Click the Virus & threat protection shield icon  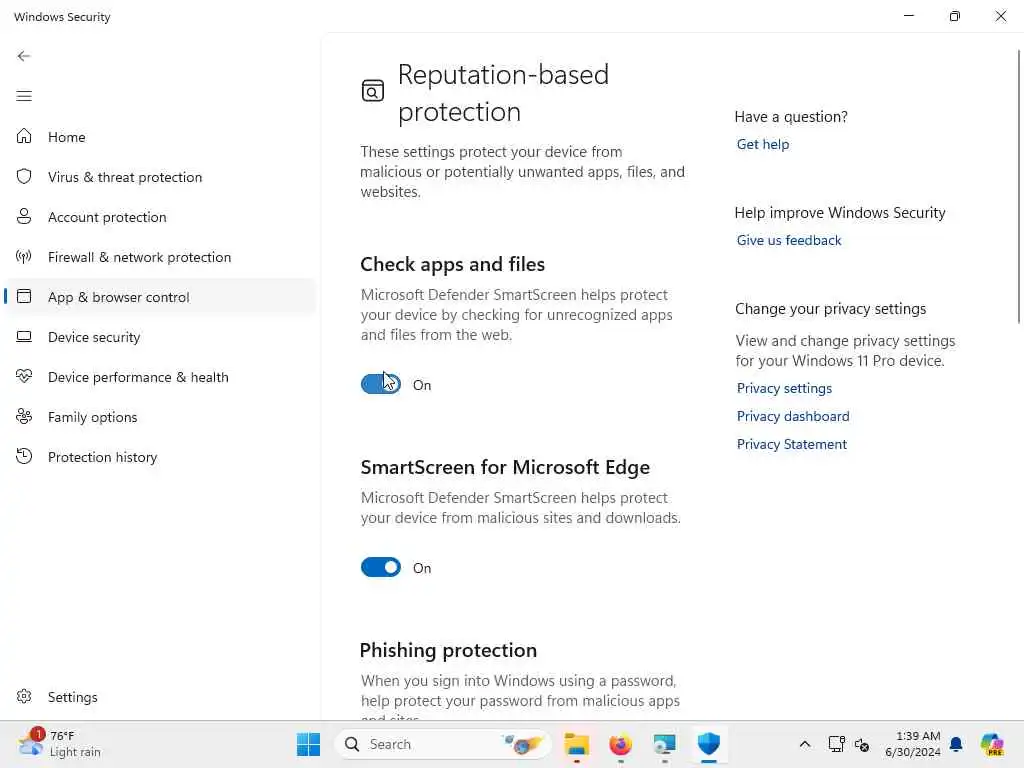pos(24,176)
